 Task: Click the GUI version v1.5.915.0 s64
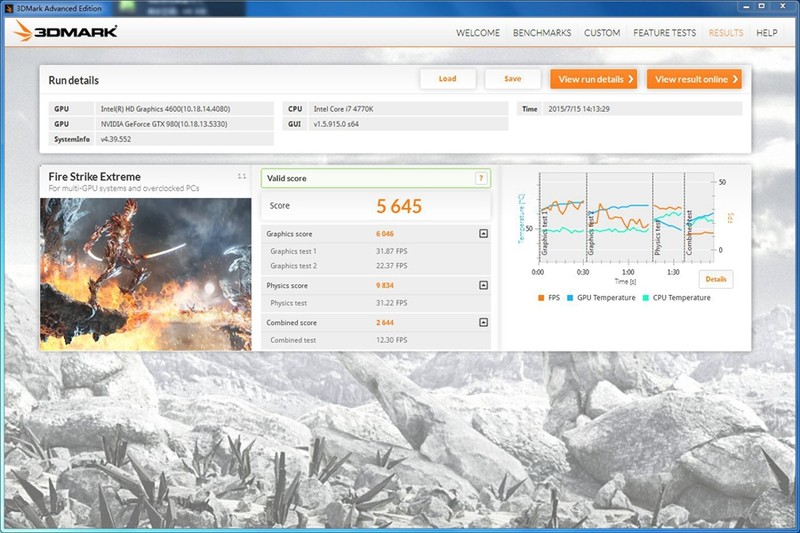click(336, 124)
